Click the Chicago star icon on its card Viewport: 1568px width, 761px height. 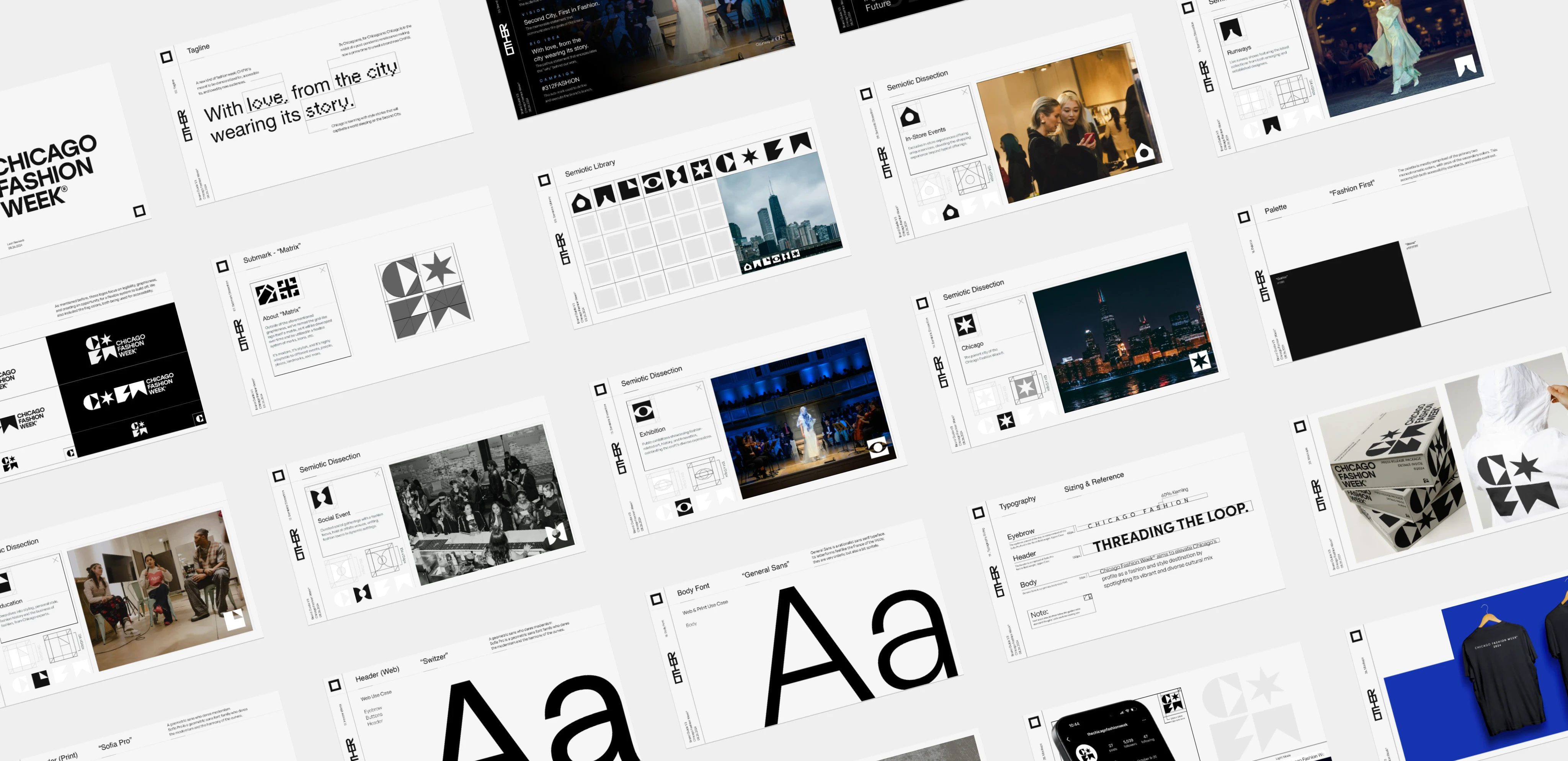coord(965,324)
